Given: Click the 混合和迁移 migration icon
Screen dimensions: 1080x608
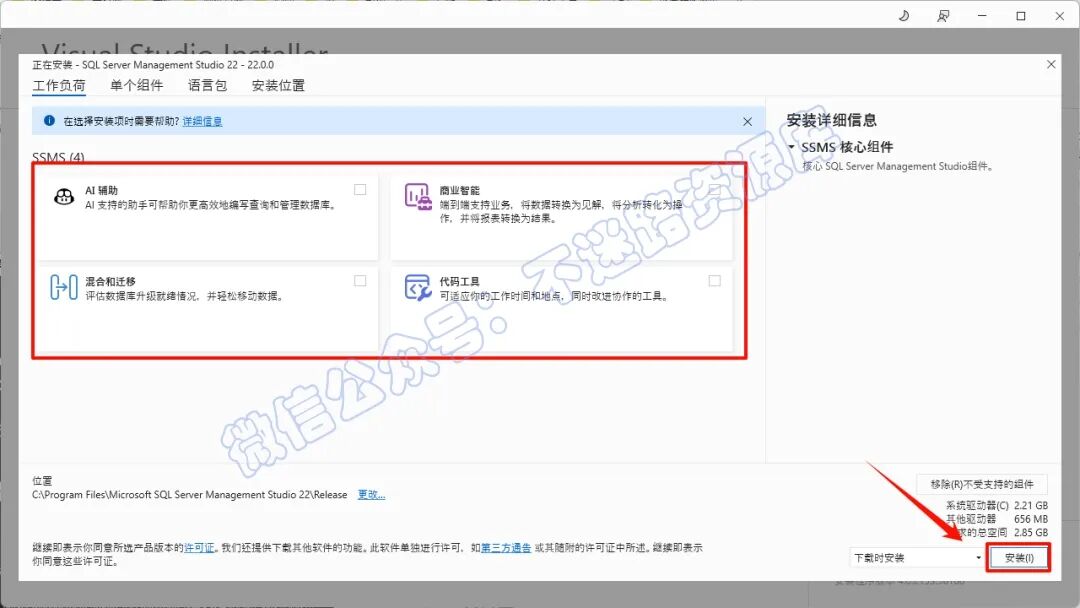Looking at the screenshot, I should coord(63,287).
